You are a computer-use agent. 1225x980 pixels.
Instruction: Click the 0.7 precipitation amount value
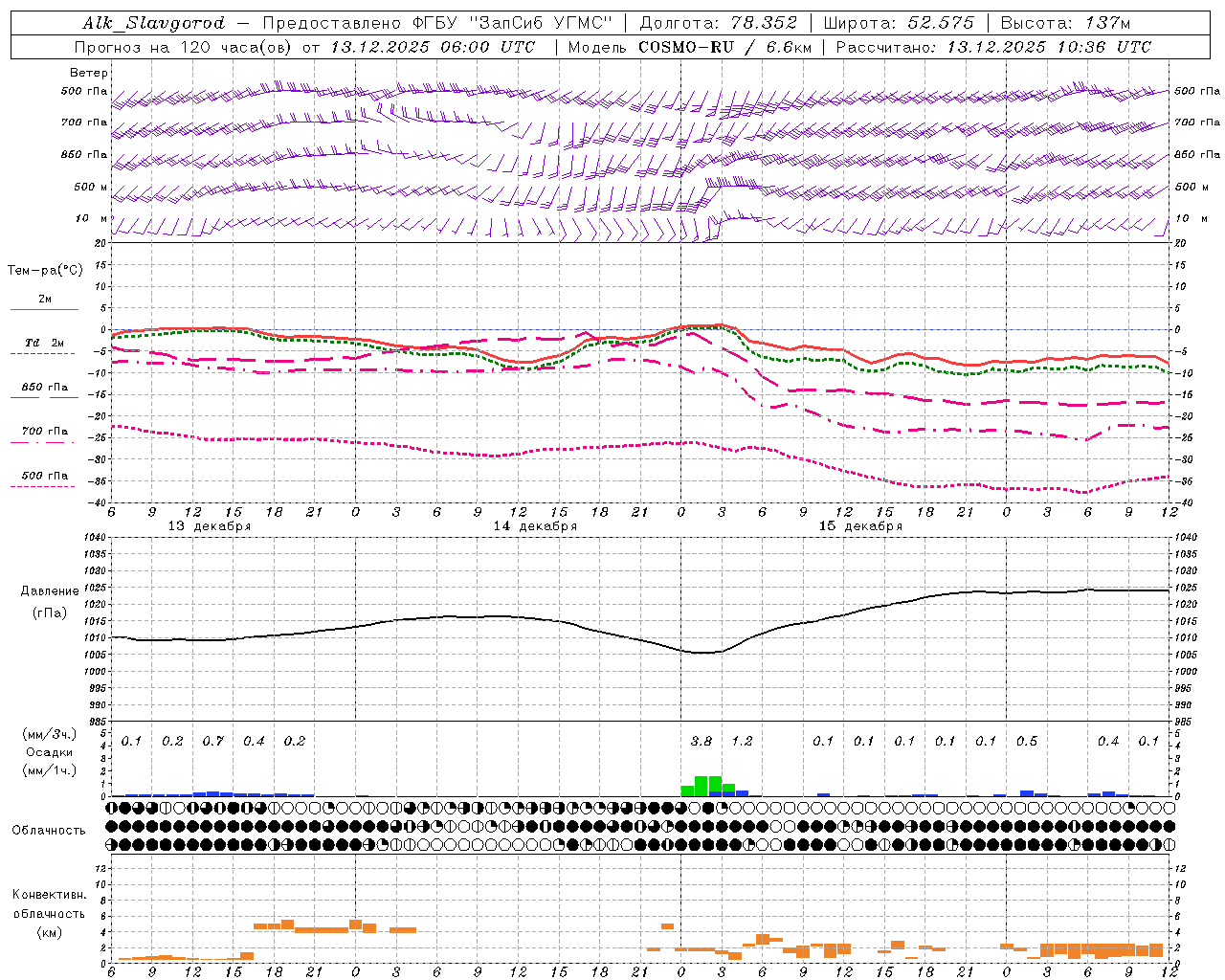click(x=212, y=741)
